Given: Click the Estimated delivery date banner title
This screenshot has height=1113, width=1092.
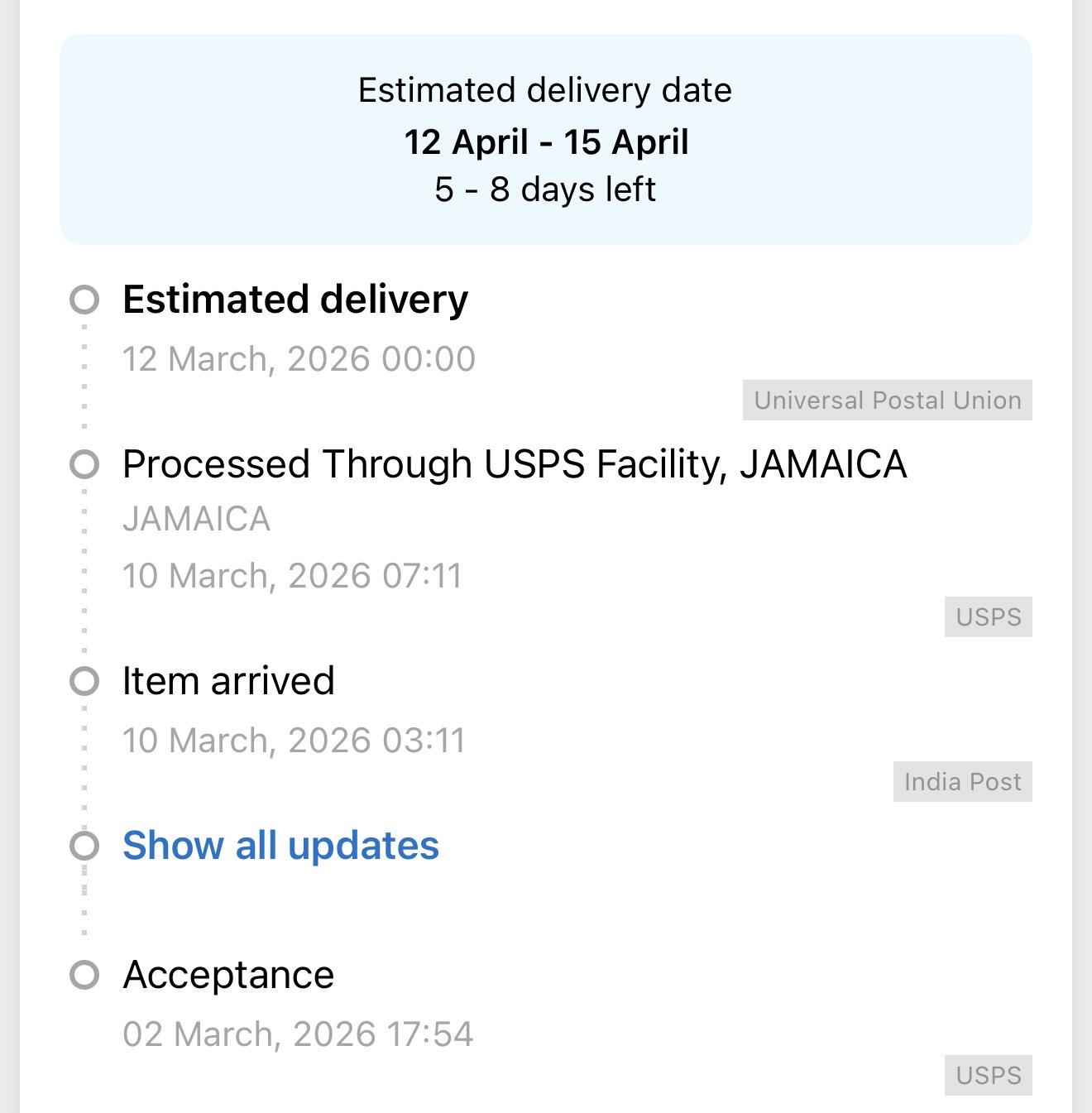Looking at the screenshot, I should [545, 90].
